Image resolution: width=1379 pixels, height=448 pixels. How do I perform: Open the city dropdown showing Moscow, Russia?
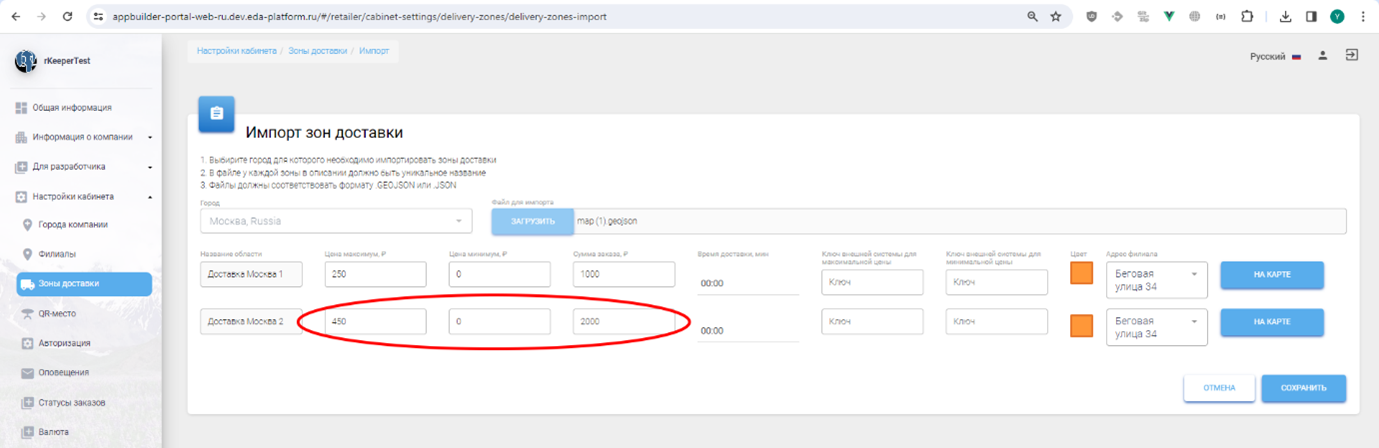pos(335,221)
